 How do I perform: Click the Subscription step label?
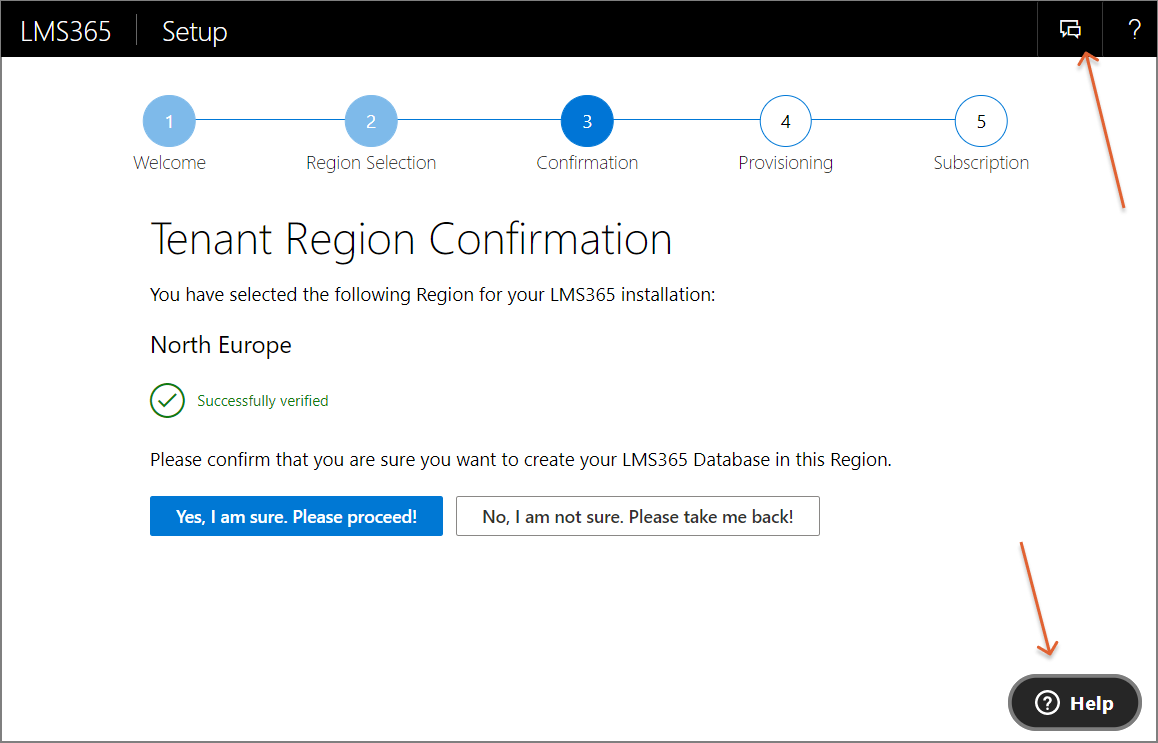point(981,163)
